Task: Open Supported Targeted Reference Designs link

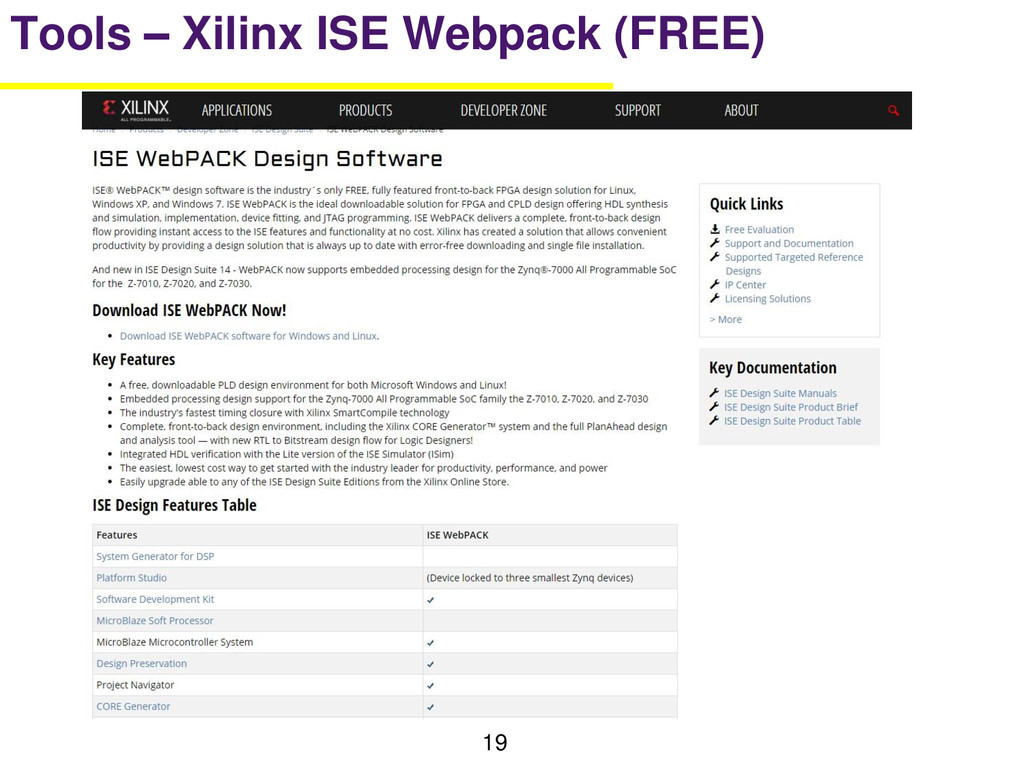Action: click(x=793, y=264)
